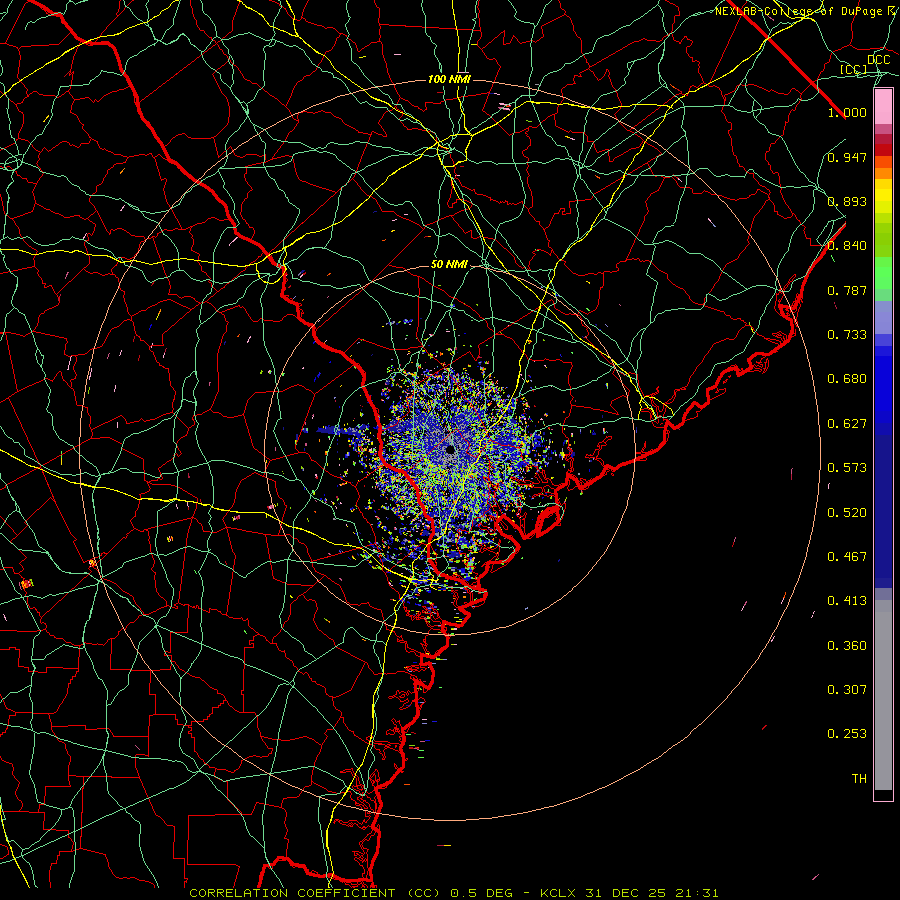Click the 0.360 legend value
The width and height of the screenshot is (900, 900).
[847, 646]
